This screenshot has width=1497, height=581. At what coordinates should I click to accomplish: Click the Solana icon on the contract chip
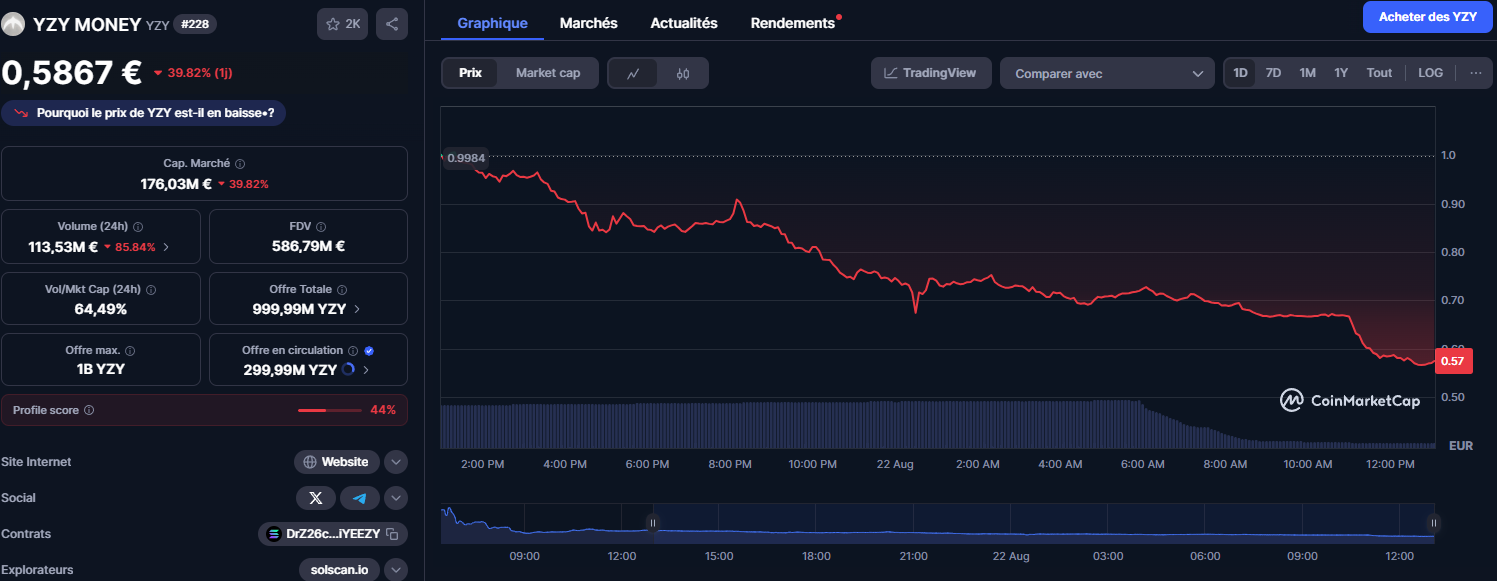tap(274, 534)
